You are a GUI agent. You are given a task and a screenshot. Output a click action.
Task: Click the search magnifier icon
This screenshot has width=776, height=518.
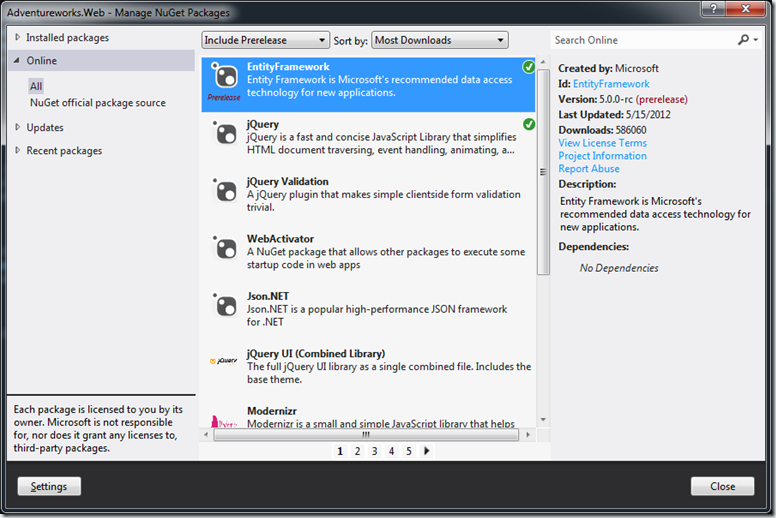[x=743, y=40]
